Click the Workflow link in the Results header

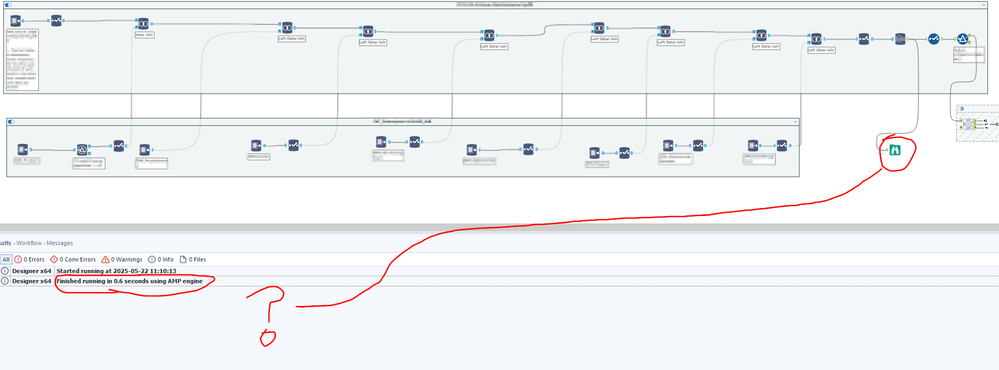tap(29, 243)
